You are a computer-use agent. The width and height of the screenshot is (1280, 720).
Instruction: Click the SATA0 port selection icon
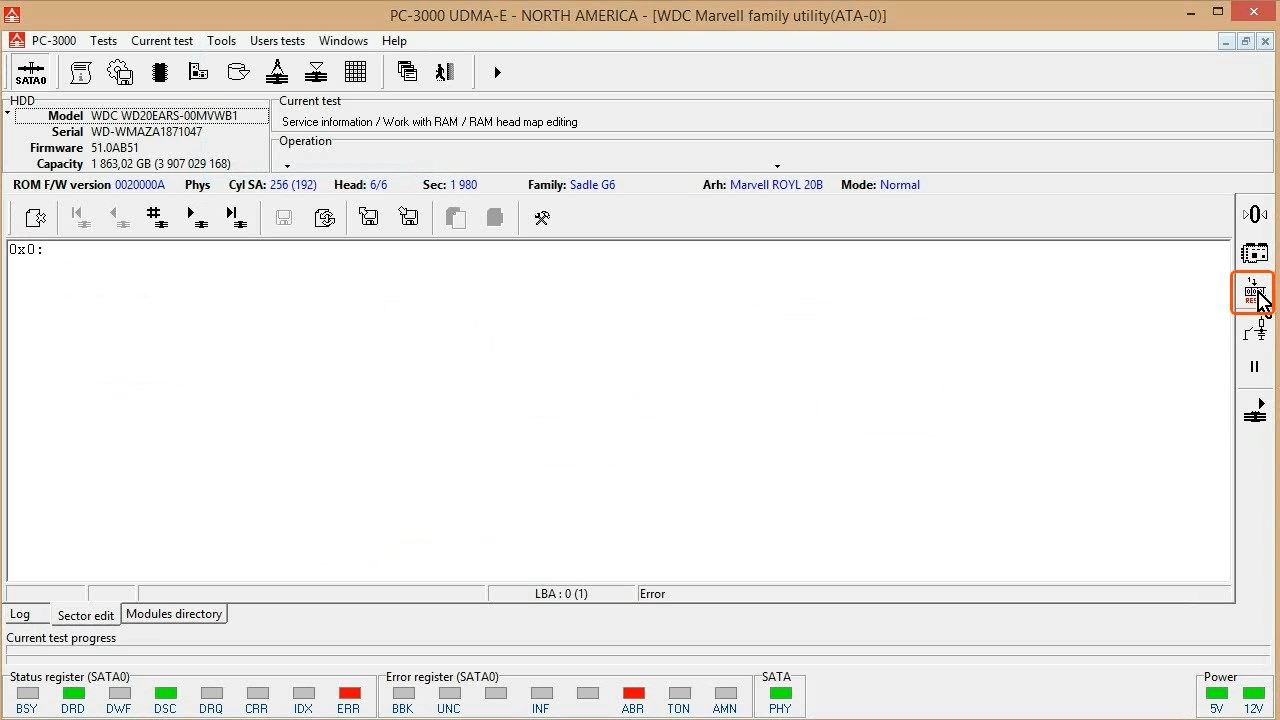click(31, 72)
